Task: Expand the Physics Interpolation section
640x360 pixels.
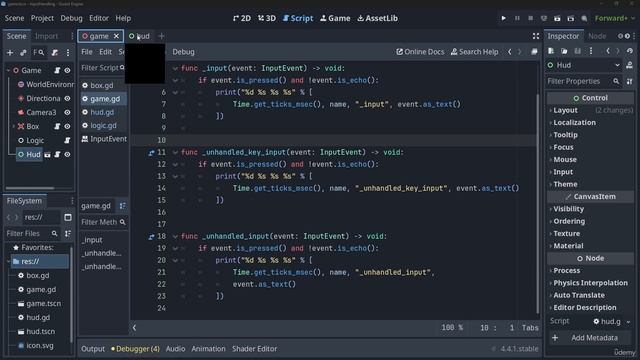Action: 591,283
